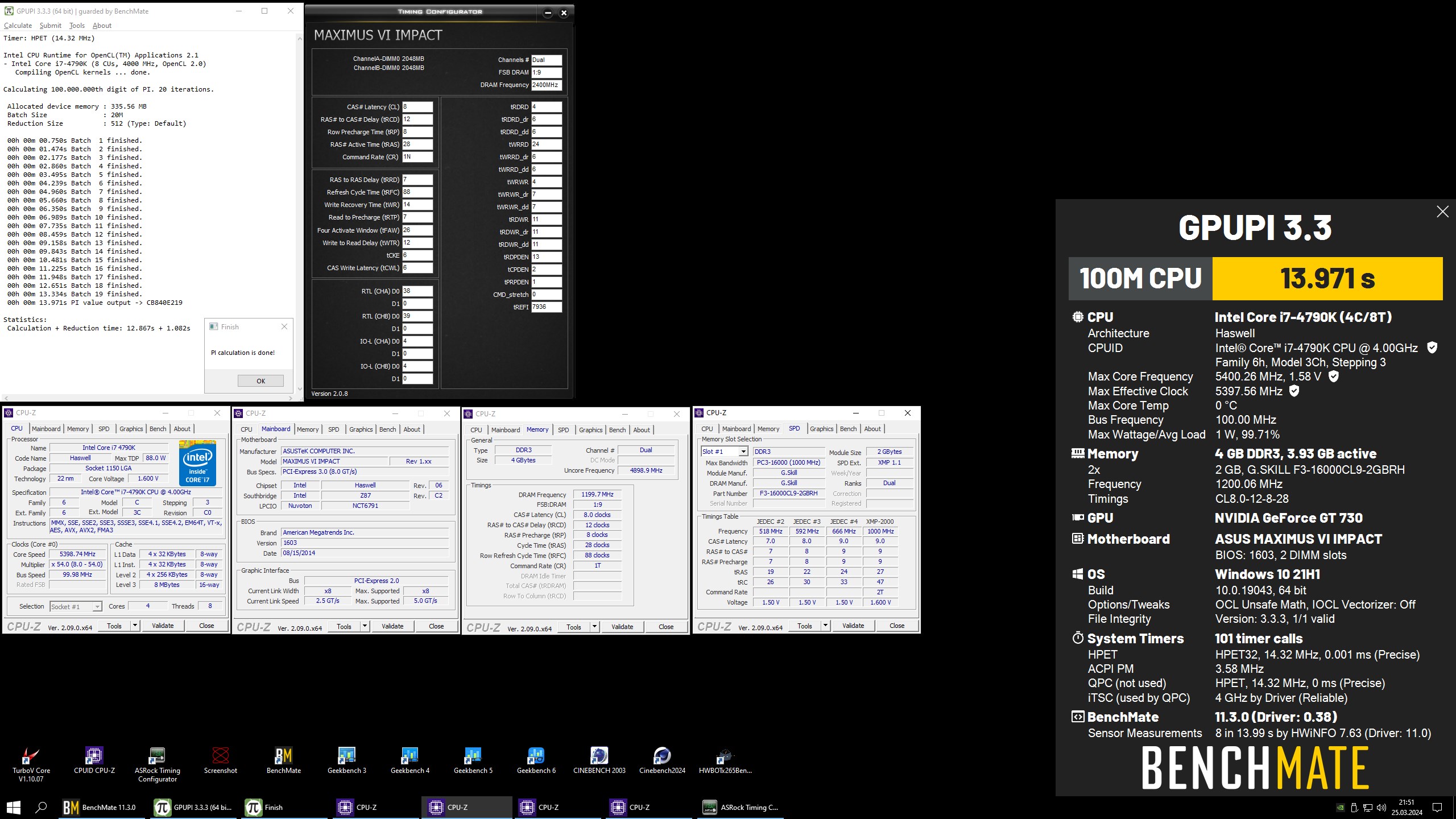Select the Geekbench 3 desktop icon
The width and height of the screenshot is (1456, 819).
tap(346, 760)
